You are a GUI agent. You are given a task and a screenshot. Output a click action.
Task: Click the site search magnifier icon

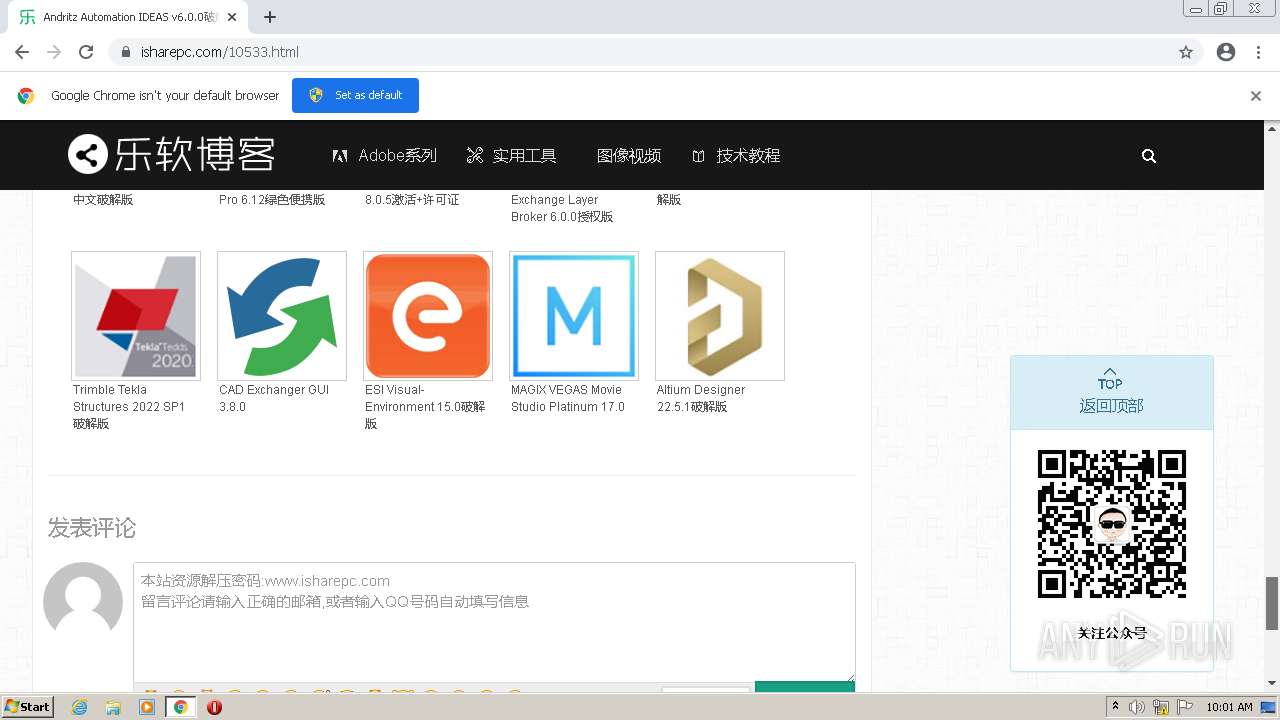click(1149, 156)
